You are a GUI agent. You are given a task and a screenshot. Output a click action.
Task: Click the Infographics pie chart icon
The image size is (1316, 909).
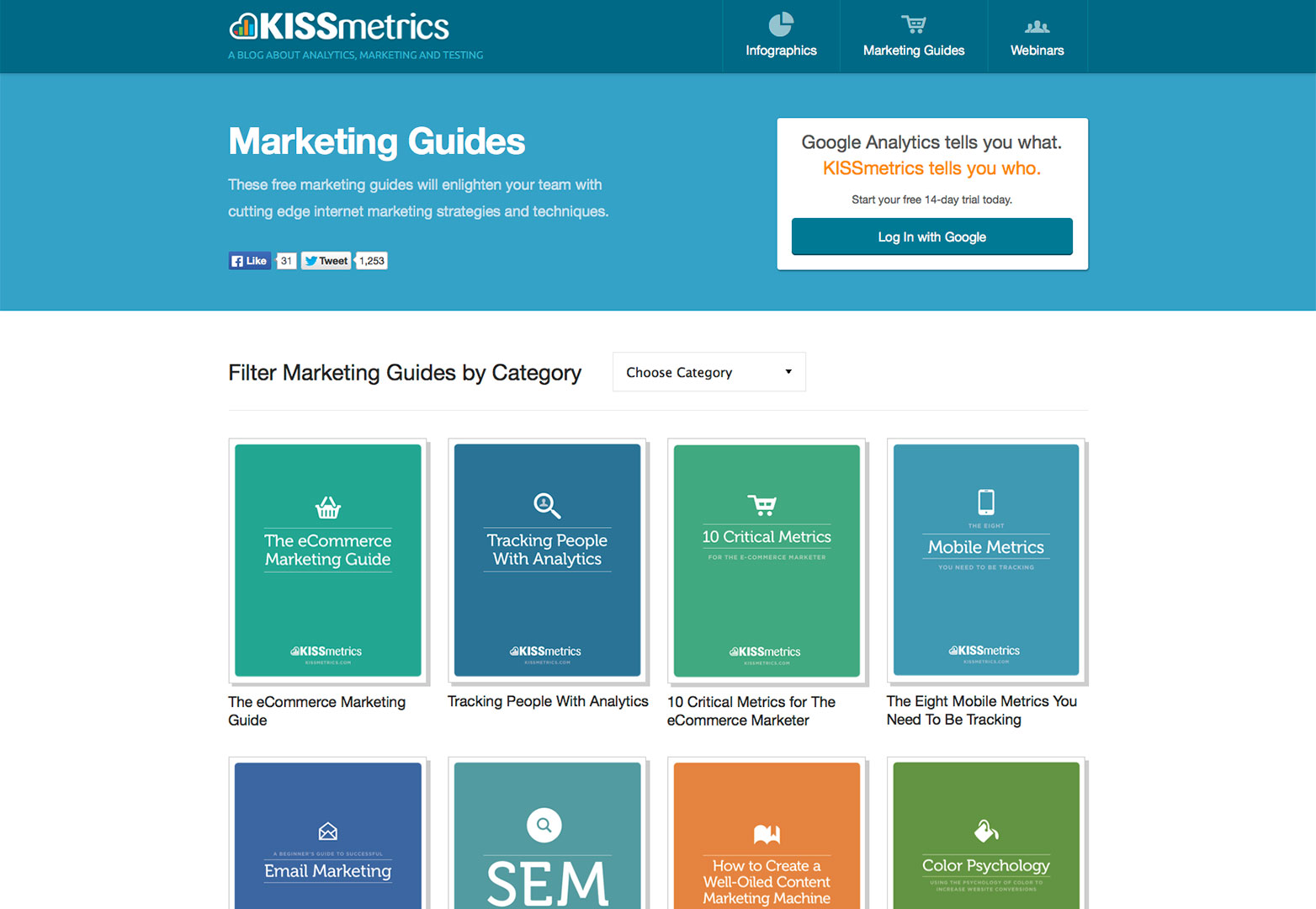[781, 24]
